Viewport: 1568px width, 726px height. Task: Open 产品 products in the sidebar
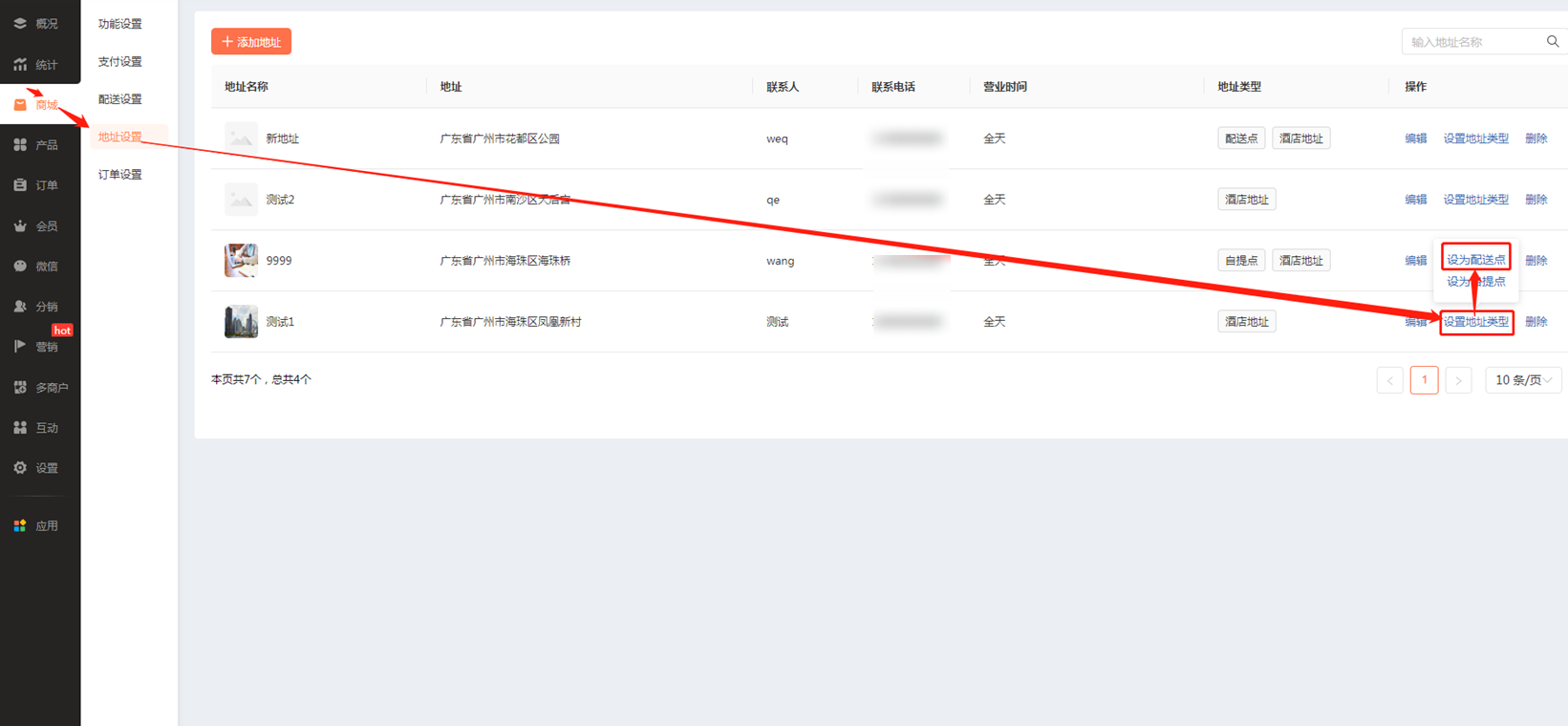36,145
